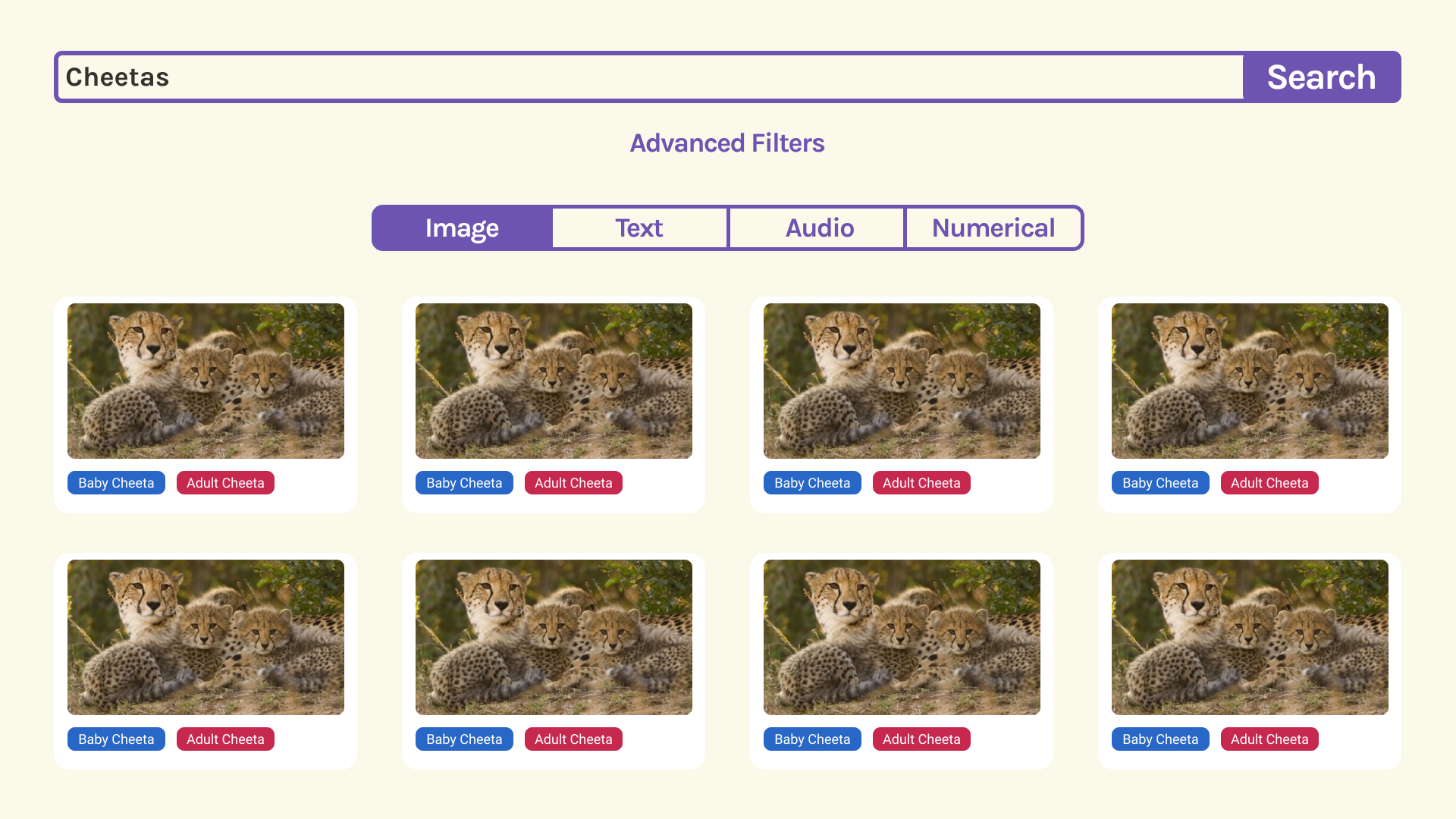Open the first cheetah thumbnail in top row
This screenshot has height=819, width=1456.
click(x=206, y=381)
